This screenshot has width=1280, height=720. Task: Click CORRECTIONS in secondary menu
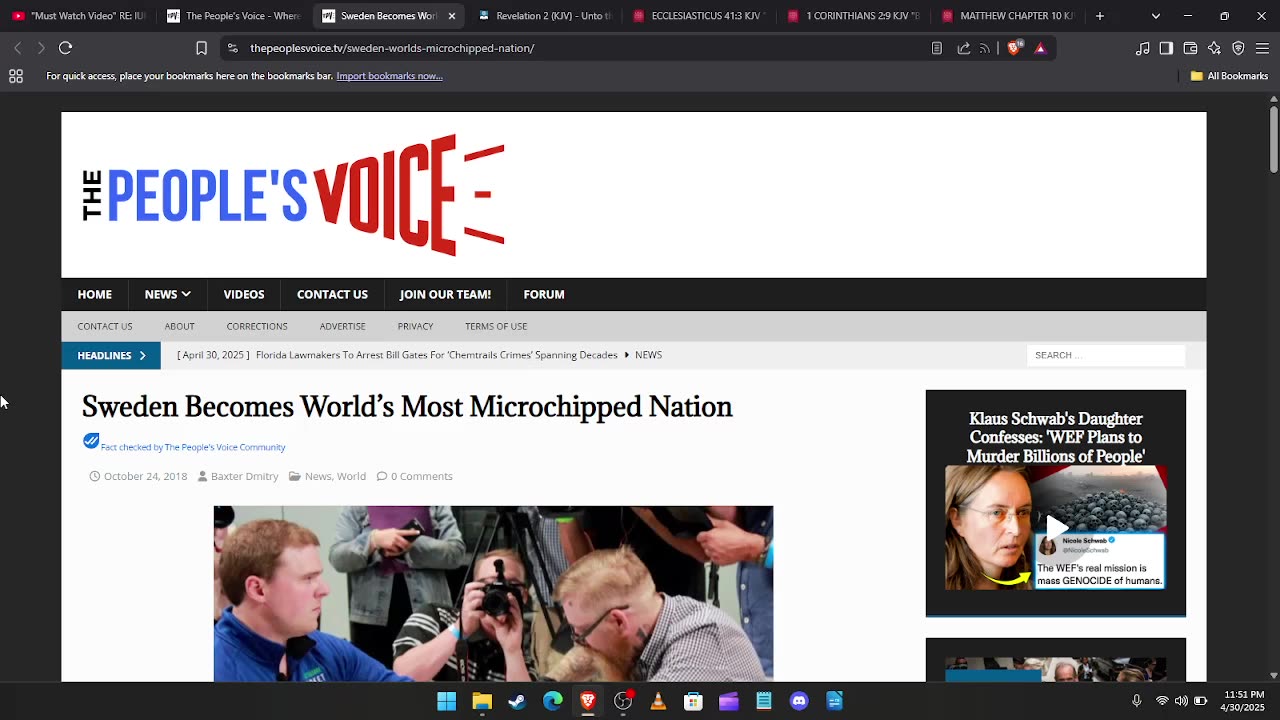257,326
